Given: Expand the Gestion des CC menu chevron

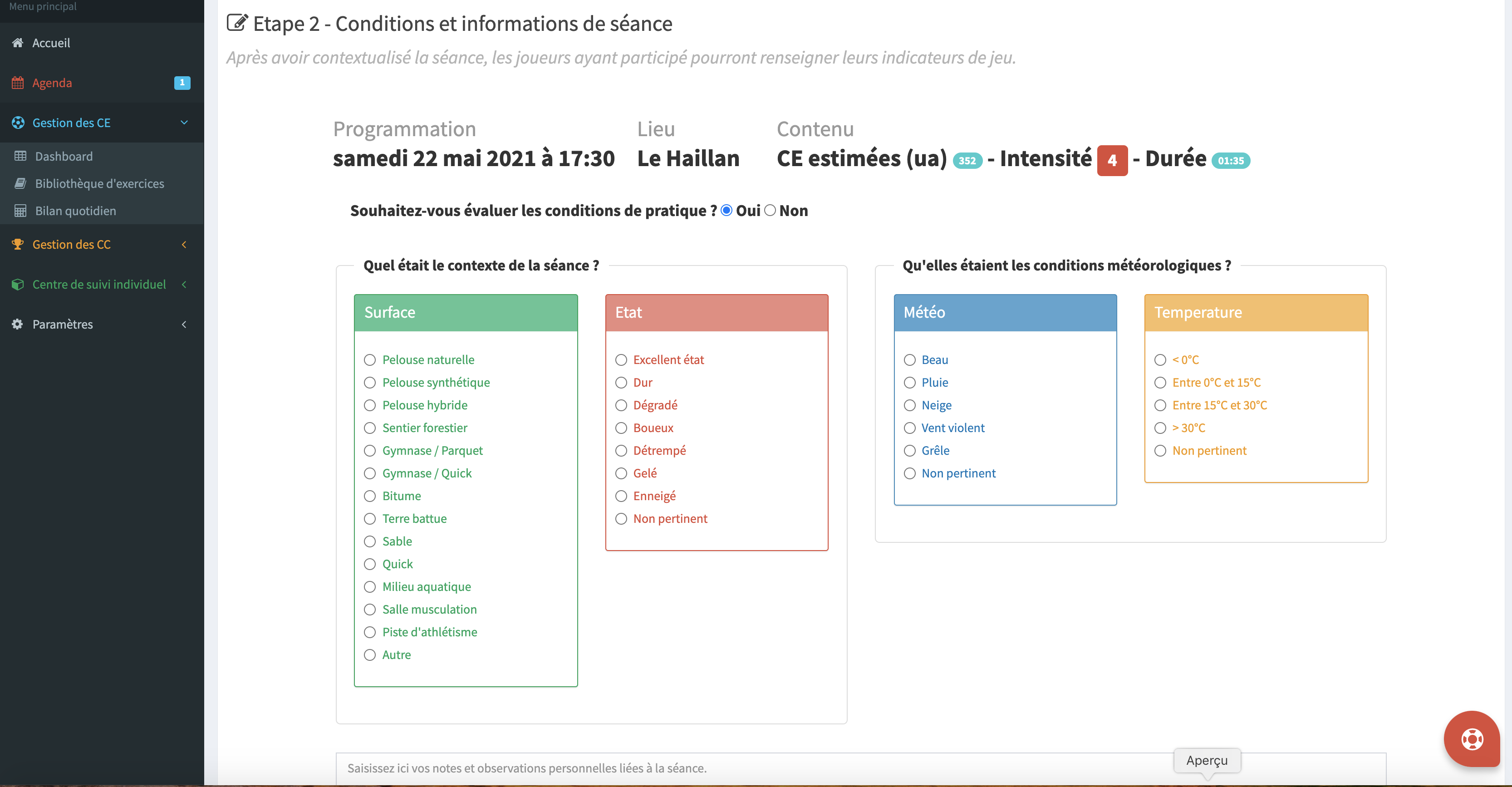Looking at the screenshot, I should coord(184,244).
